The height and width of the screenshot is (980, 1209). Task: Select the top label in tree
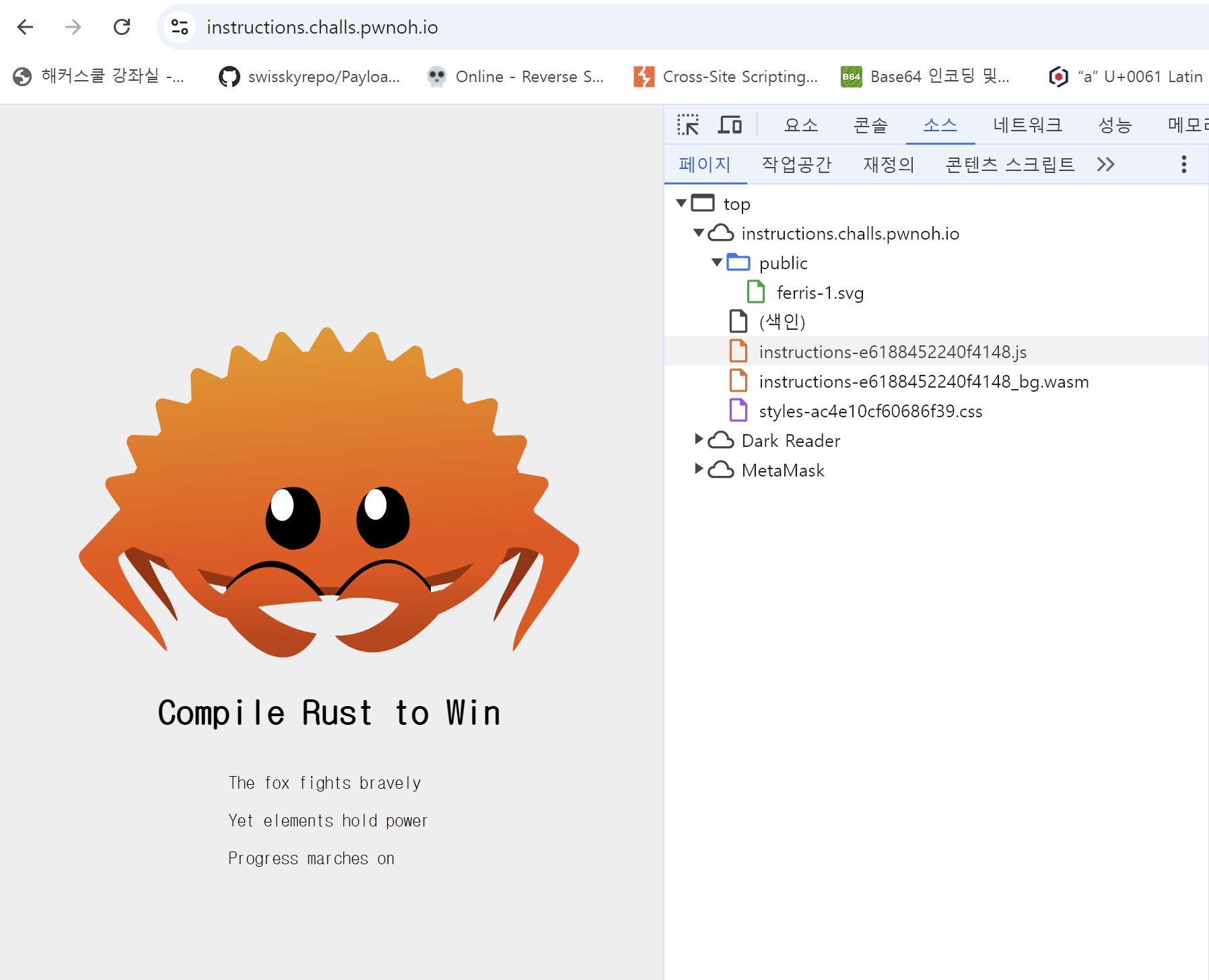tap(736, 204)
